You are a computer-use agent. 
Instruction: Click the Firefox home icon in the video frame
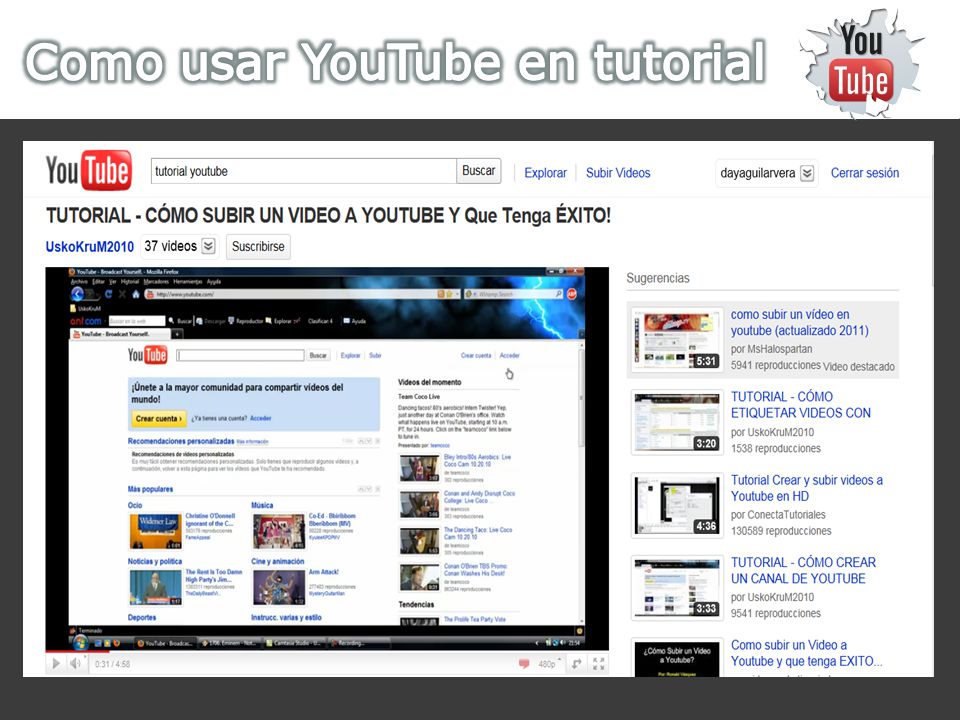[136, 294]
